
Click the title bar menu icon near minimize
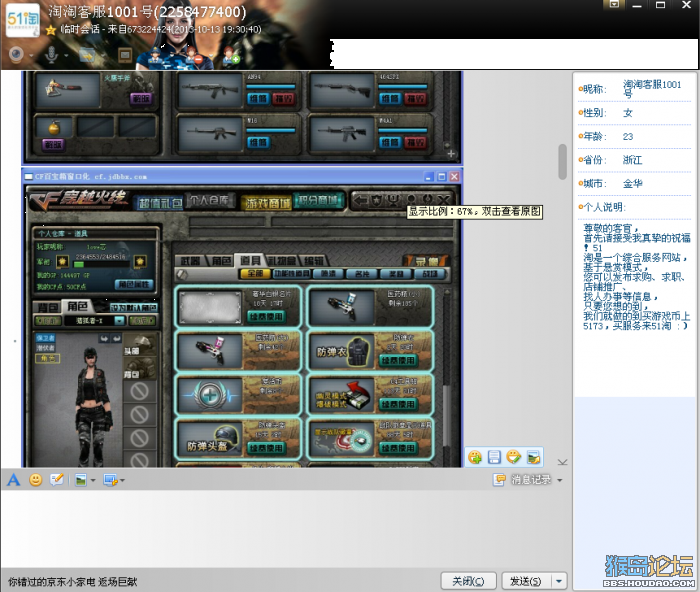click(614, 5)
